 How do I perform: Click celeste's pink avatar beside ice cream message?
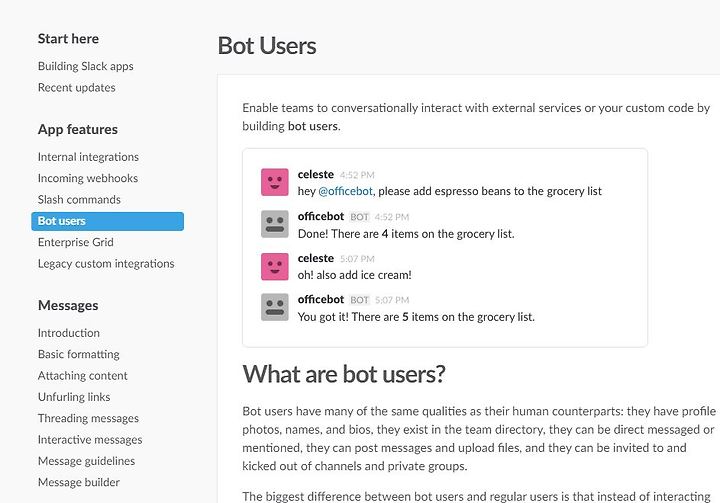point(275,266)
